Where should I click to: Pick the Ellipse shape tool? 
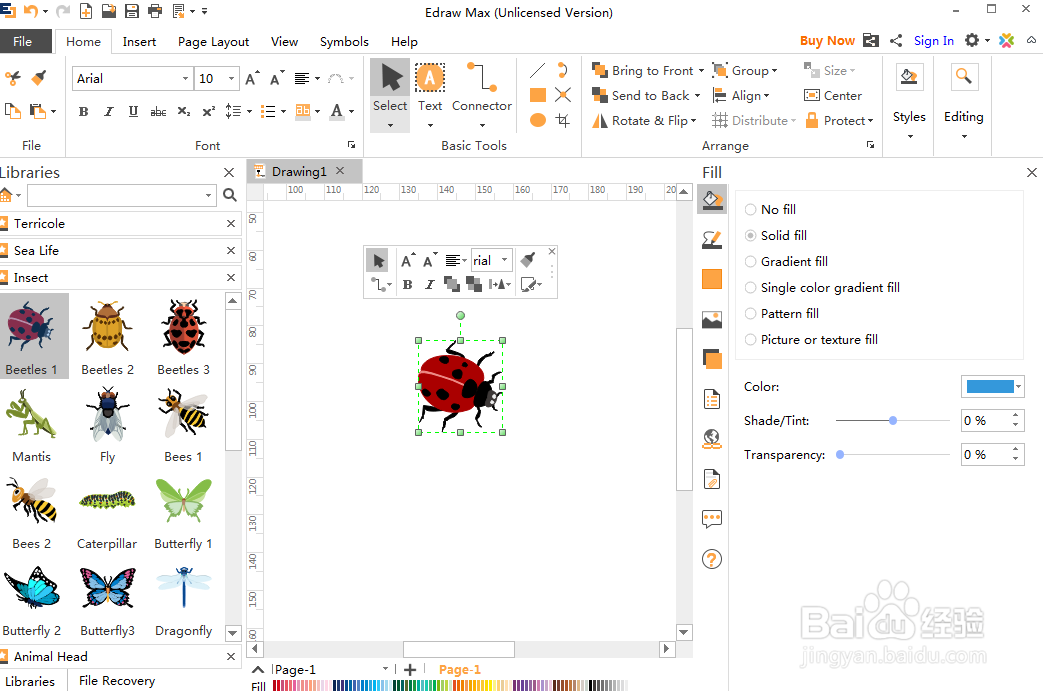(x=537, y=120)
